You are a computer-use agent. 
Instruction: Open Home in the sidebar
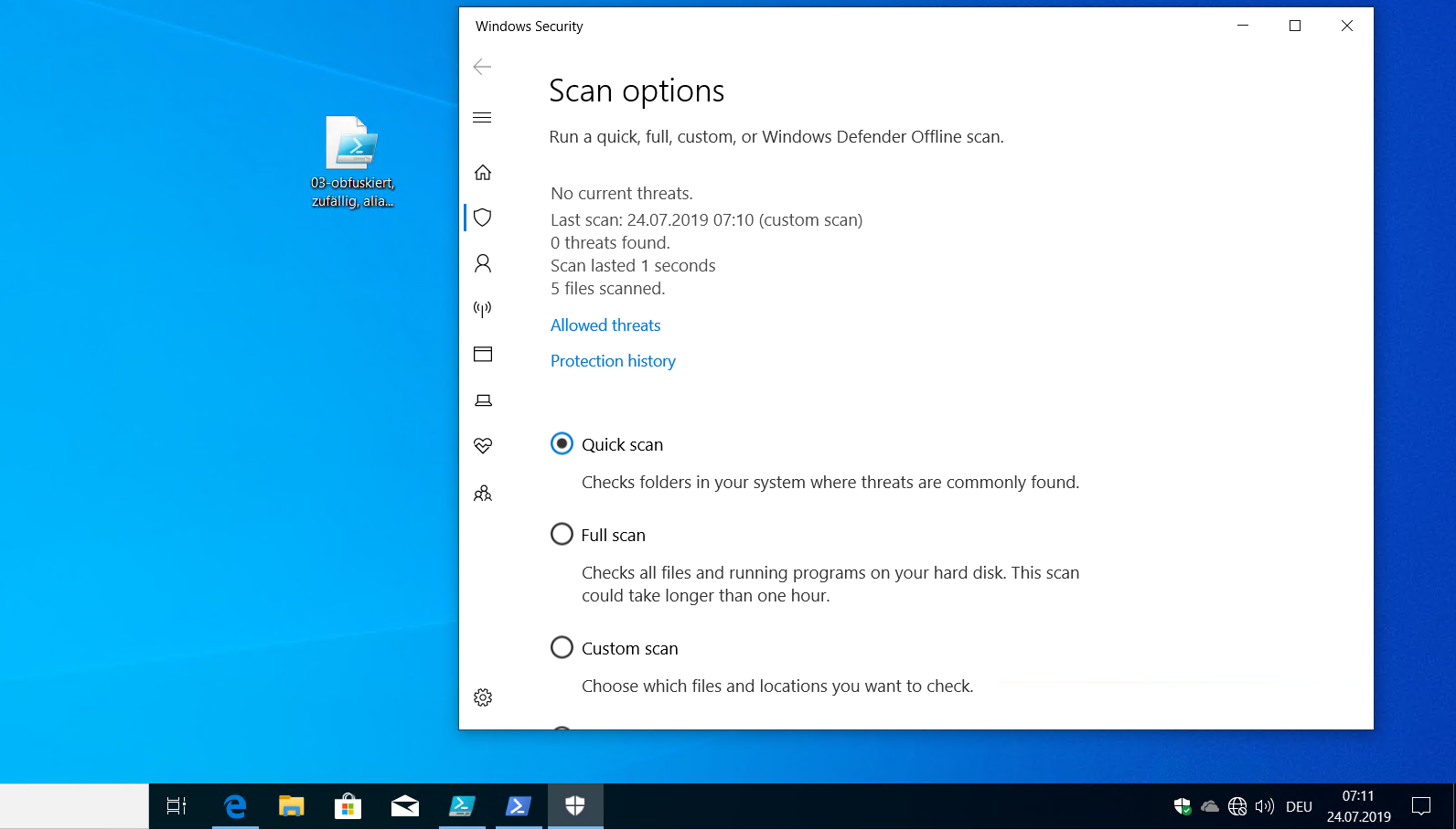(483, 172)
